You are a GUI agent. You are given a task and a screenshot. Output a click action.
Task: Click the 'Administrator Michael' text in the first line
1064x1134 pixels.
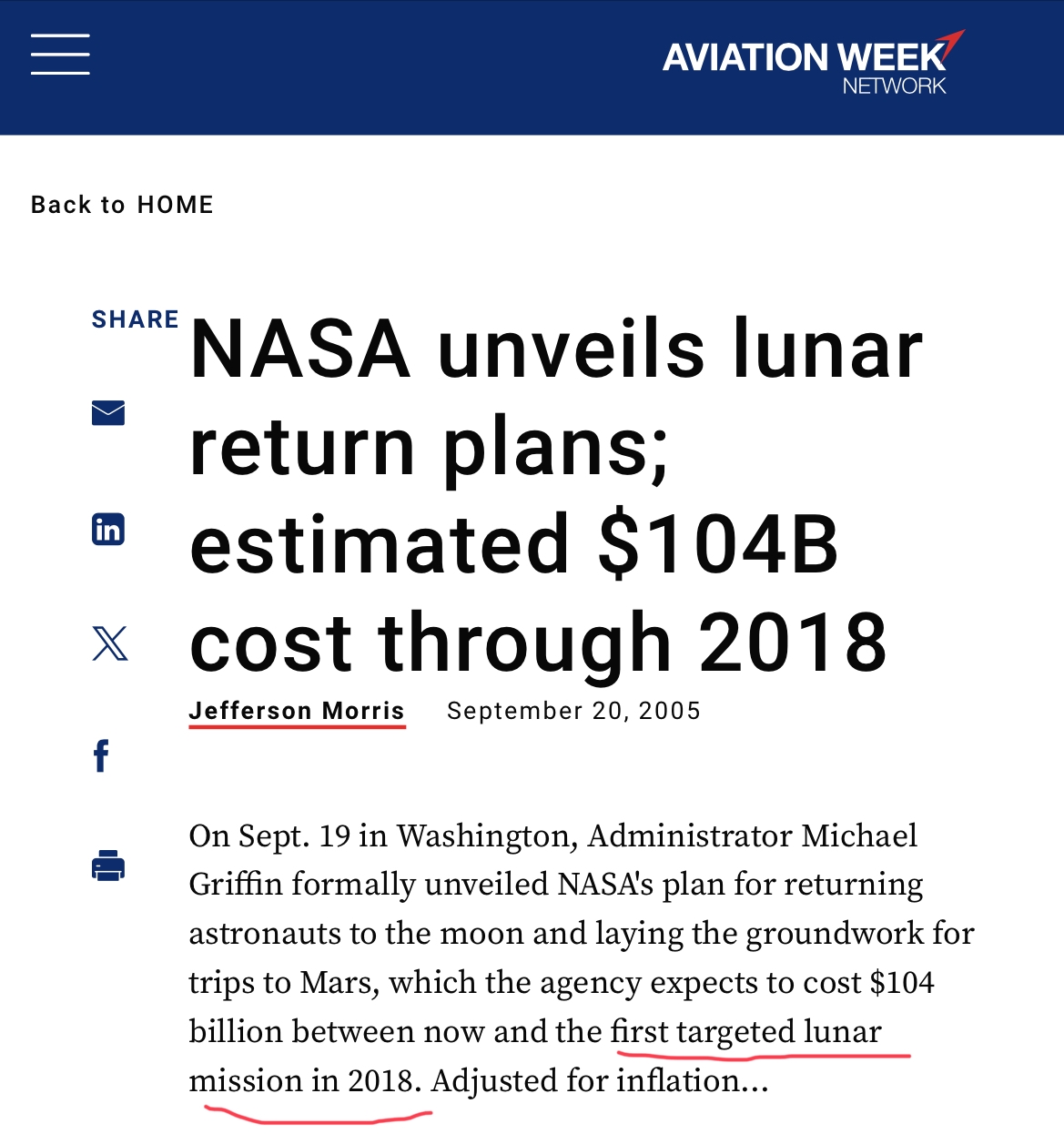753,835
